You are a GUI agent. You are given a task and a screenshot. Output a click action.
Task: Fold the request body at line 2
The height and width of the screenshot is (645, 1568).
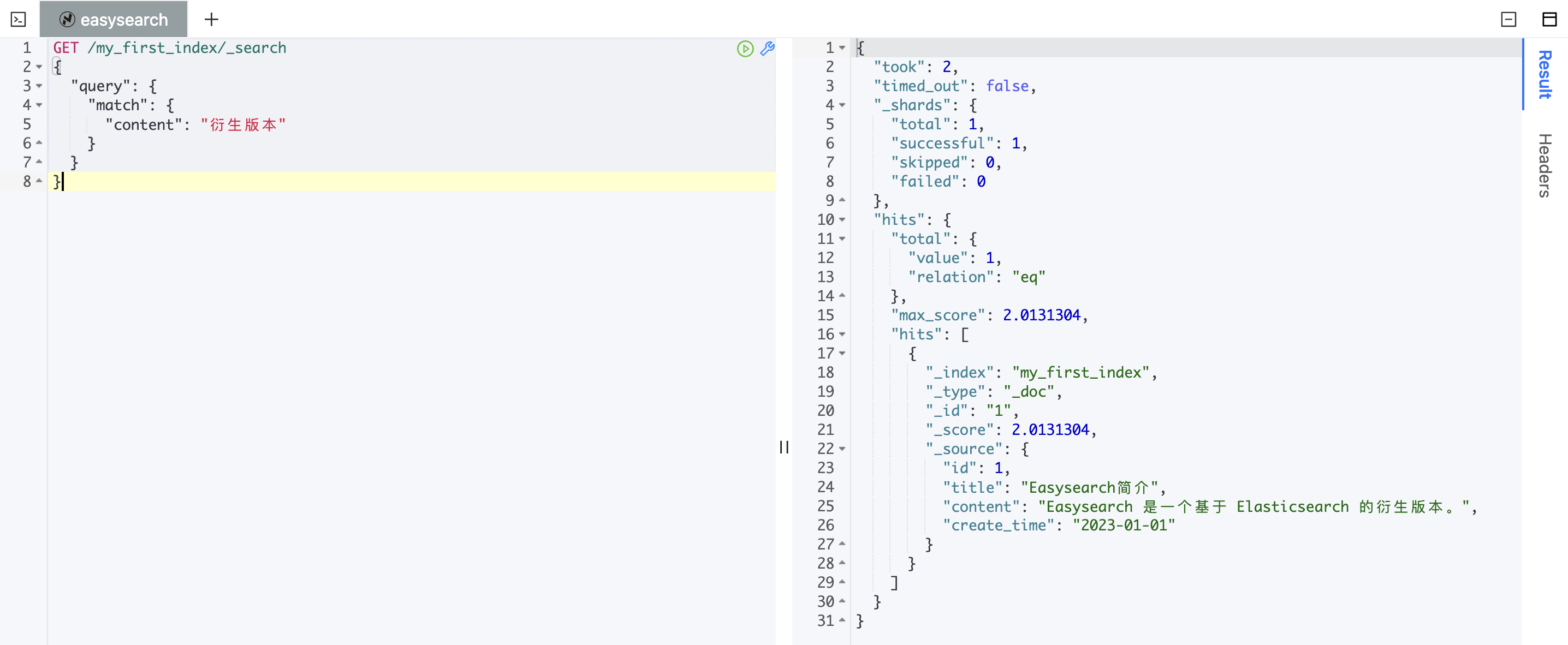pyautogui.click(x=39, y=67)
